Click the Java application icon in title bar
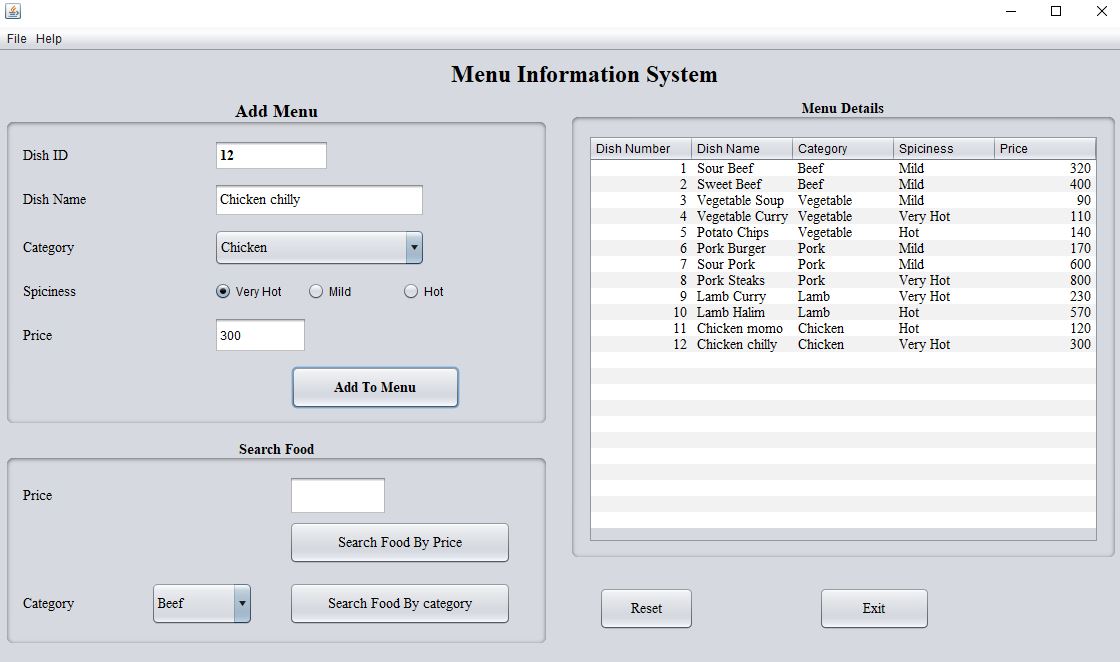Image resolution: width=1120 pixels, height=662 pixels. tap(13, 11)
